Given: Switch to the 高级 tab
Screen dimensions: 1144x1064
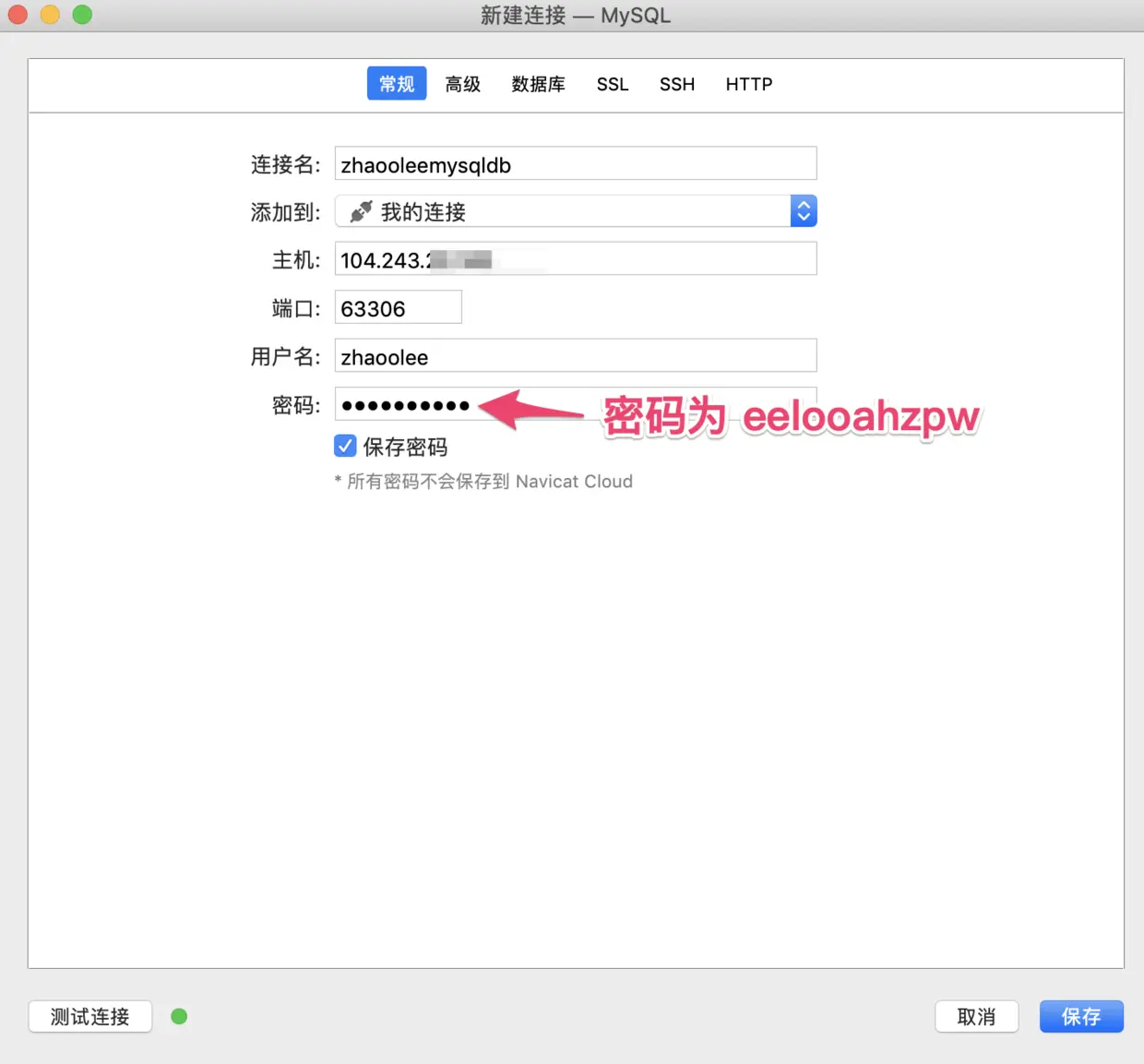Looking at the screenshot, I should click(463, 84).
